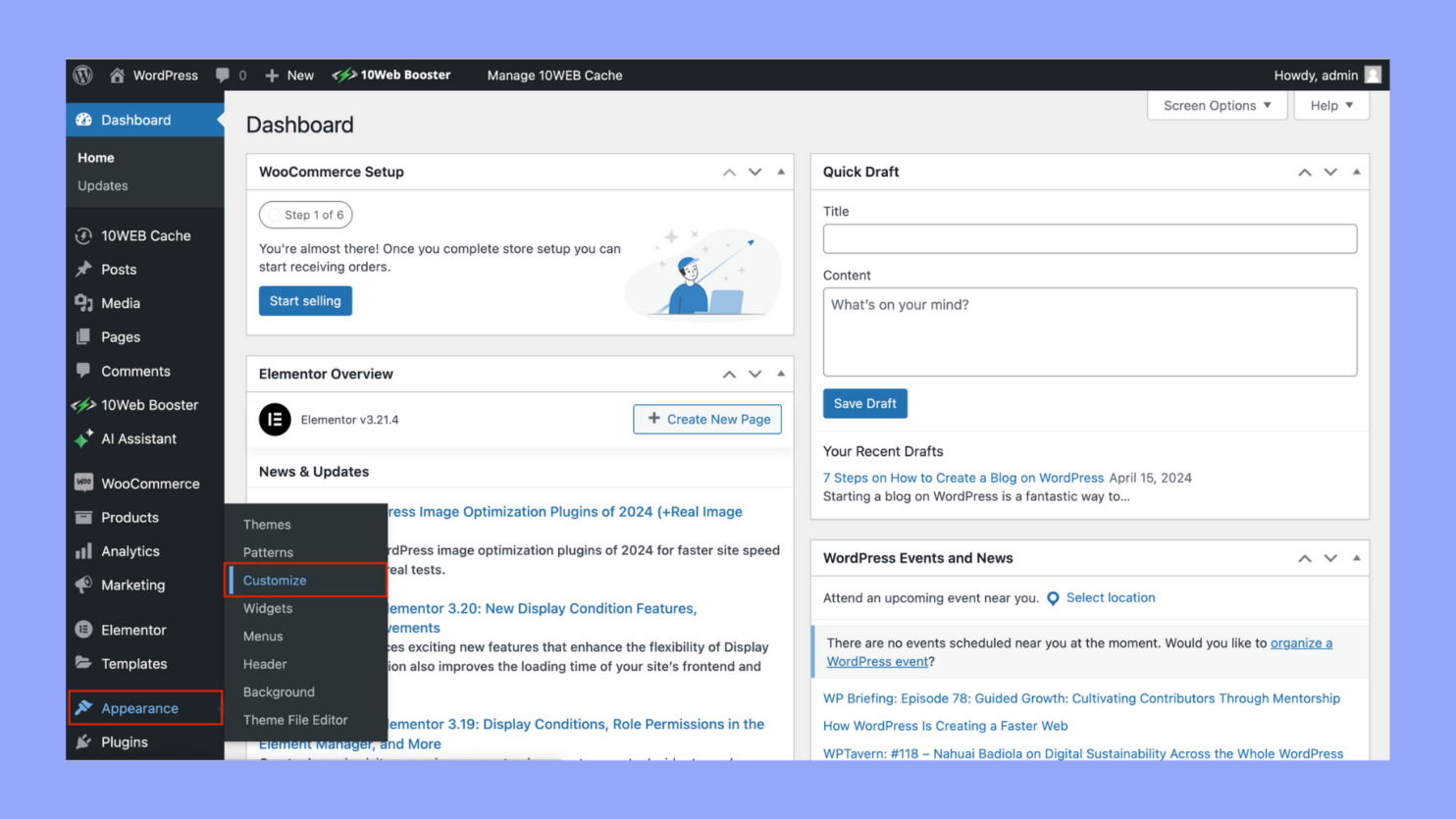1456x819 pixels.
Task: Select the 10WEB Cache sidebar icon
Action: [x=83, y=235]
